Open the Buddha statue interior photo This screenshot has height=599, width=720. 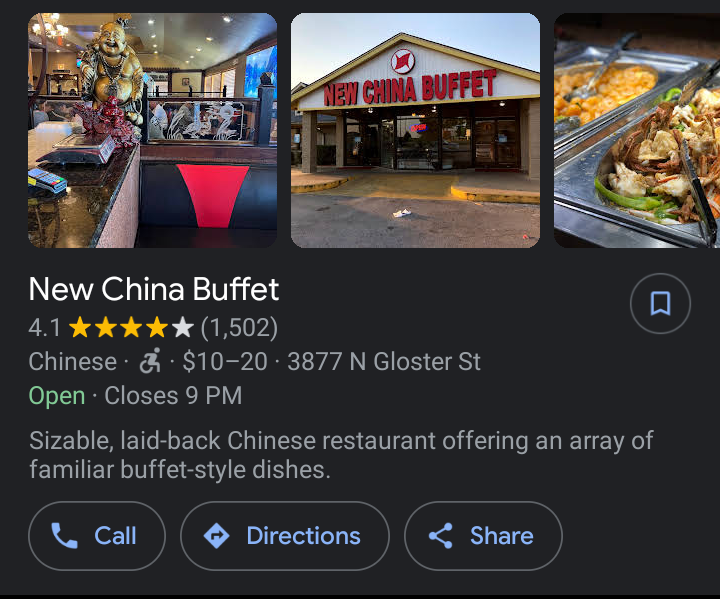point(152,130)
